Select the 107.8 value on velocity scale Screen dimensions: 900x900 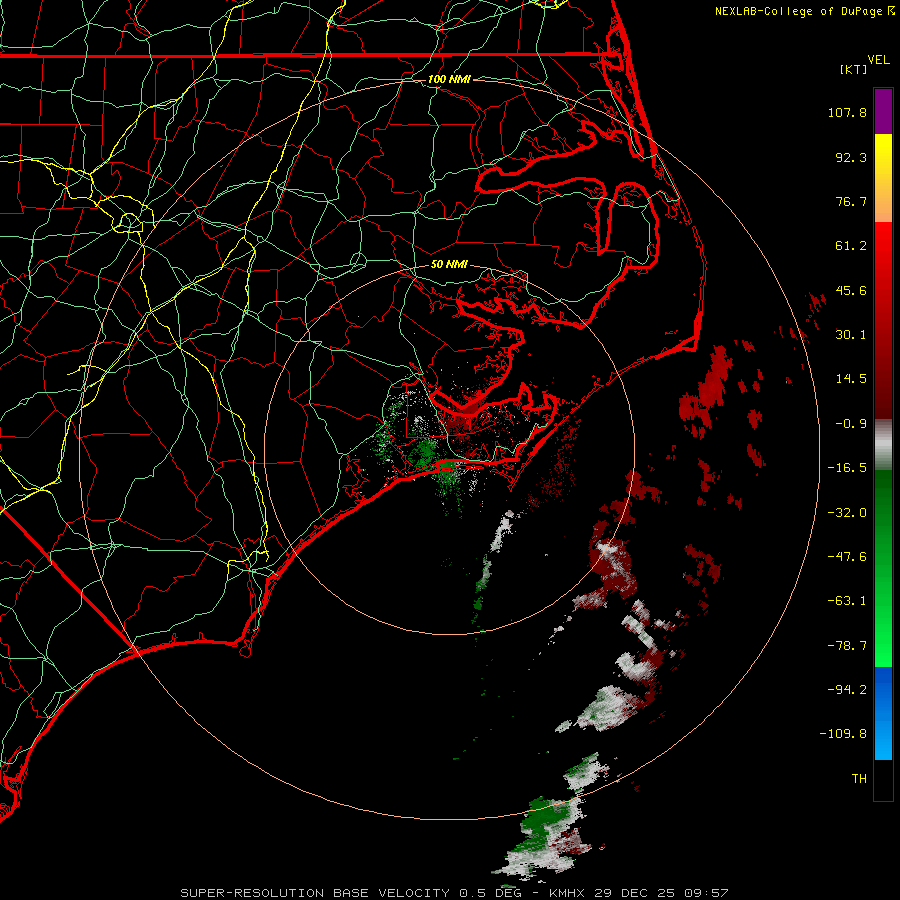pyautogui.click(x=847, y=112)
